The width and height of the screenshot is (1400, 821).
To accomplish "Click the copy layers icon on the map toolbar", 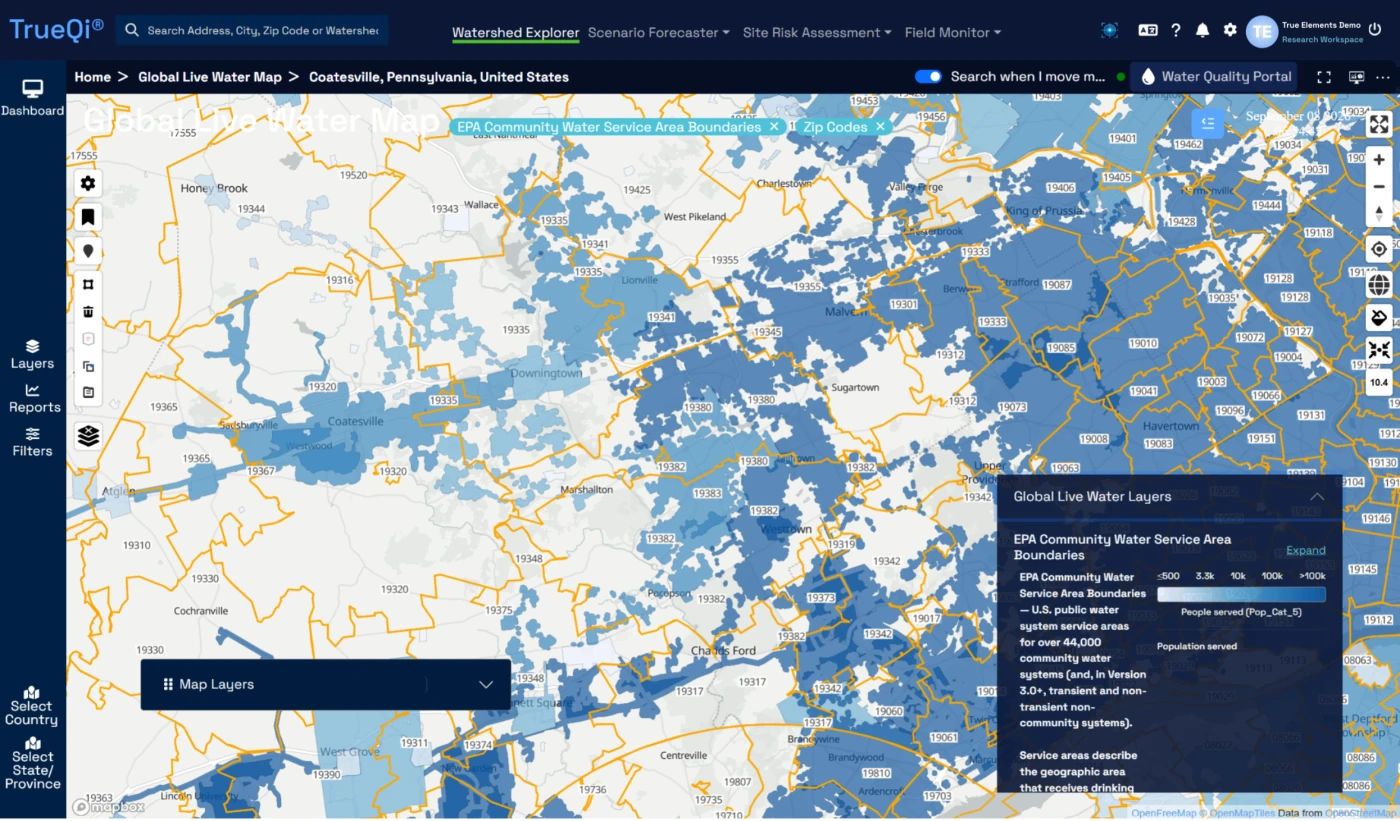I will click(88, 366).
